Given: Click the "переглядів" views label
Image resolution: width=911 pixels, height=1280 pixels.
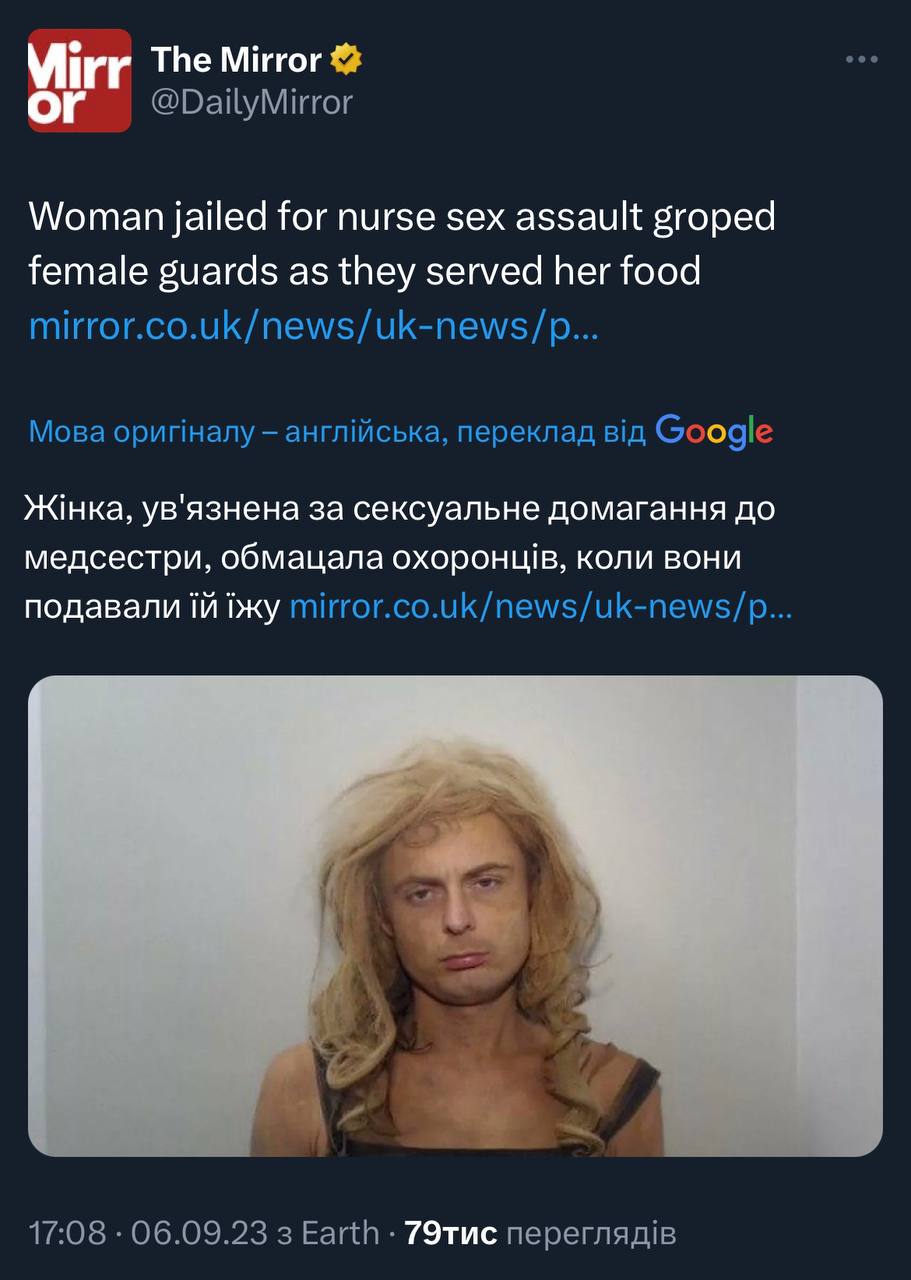Looking at the screenshot, I should click(591, 1234).
